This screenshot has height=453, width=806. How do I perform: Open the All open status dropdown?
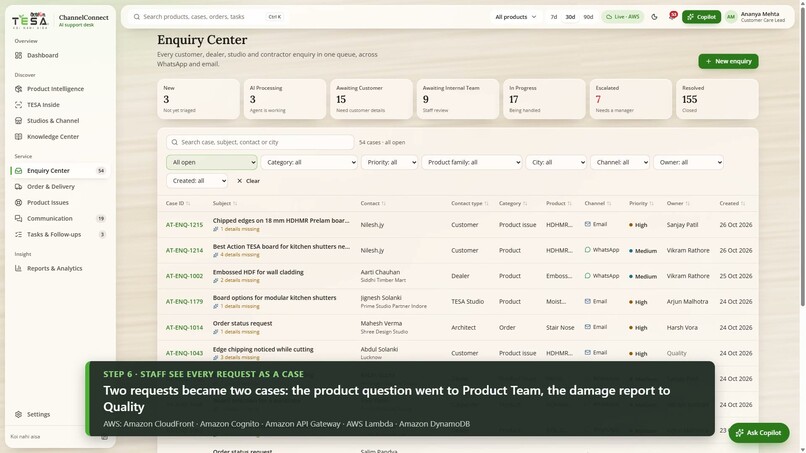coord(211,162)
